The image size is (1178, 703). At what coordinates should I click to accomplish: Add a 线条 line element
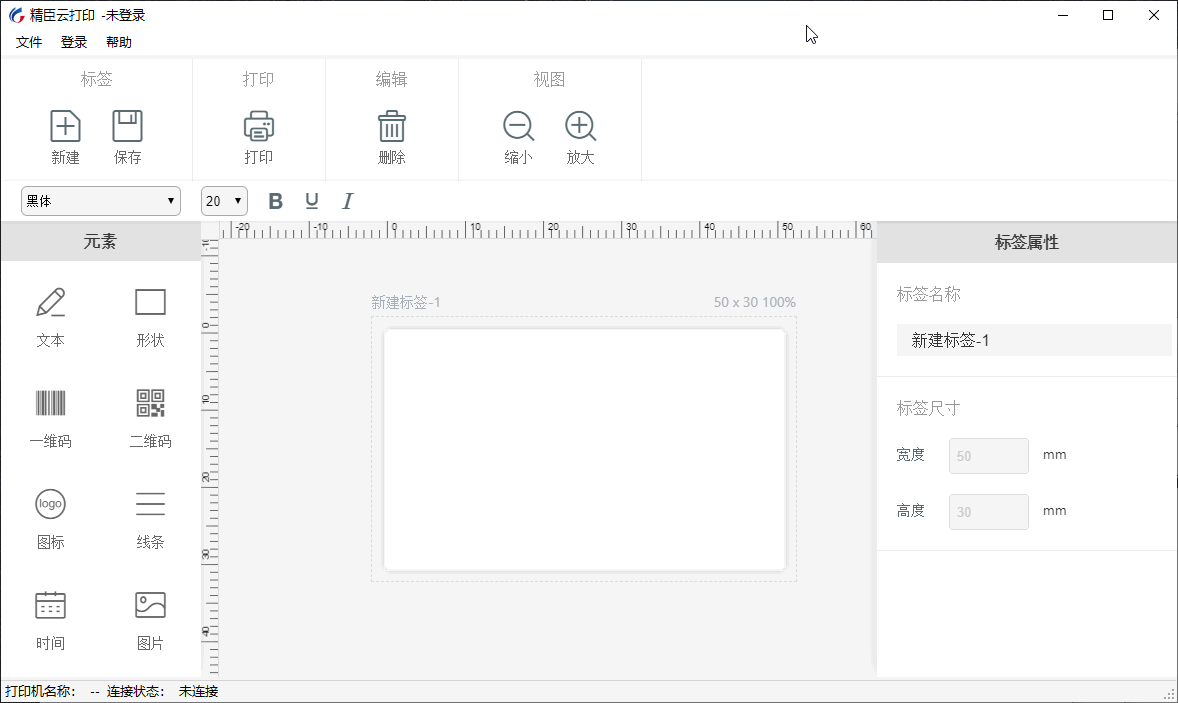(150, 519)
